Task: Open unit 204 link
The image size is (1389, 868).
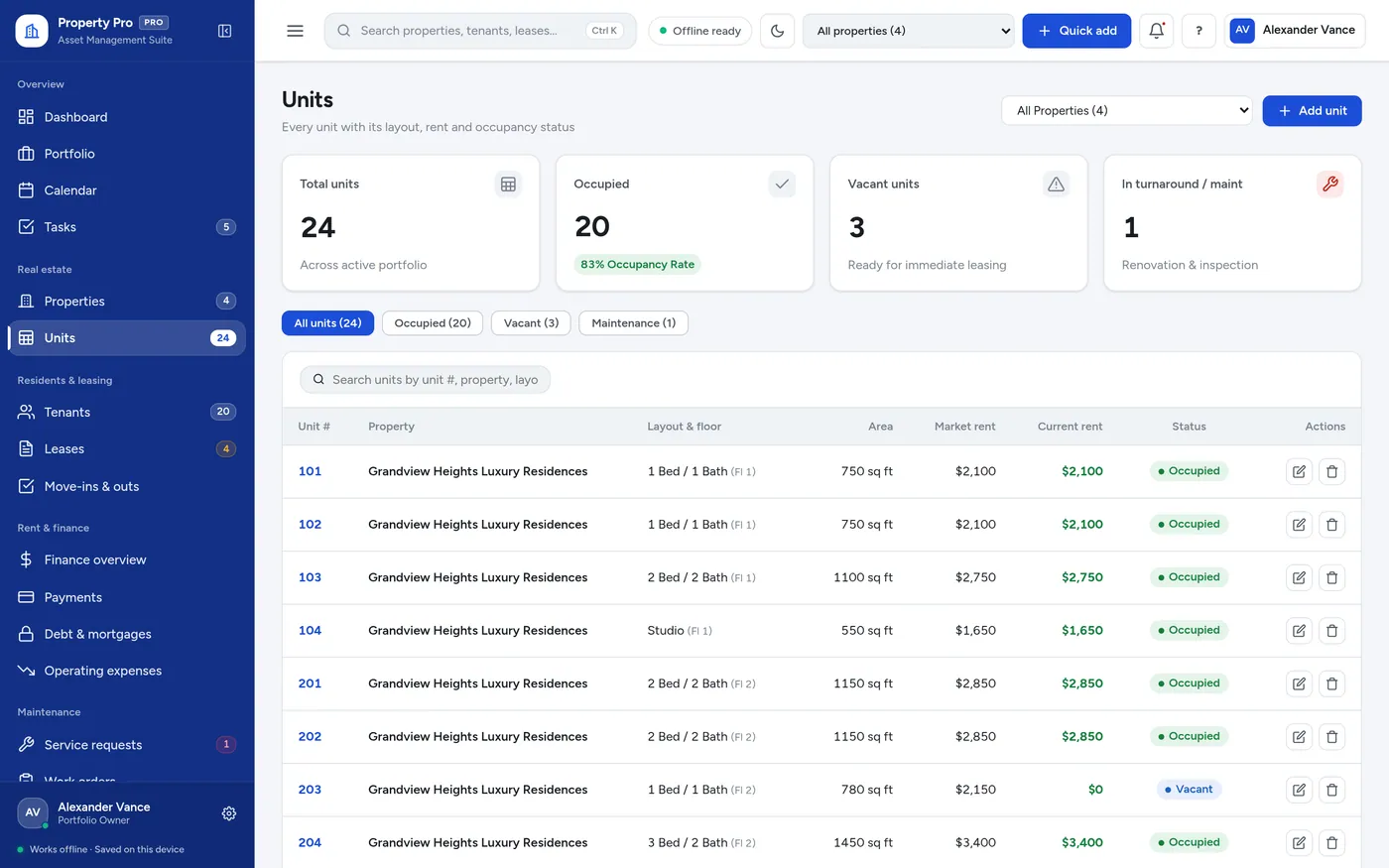Action: click(x=310, y=842)
